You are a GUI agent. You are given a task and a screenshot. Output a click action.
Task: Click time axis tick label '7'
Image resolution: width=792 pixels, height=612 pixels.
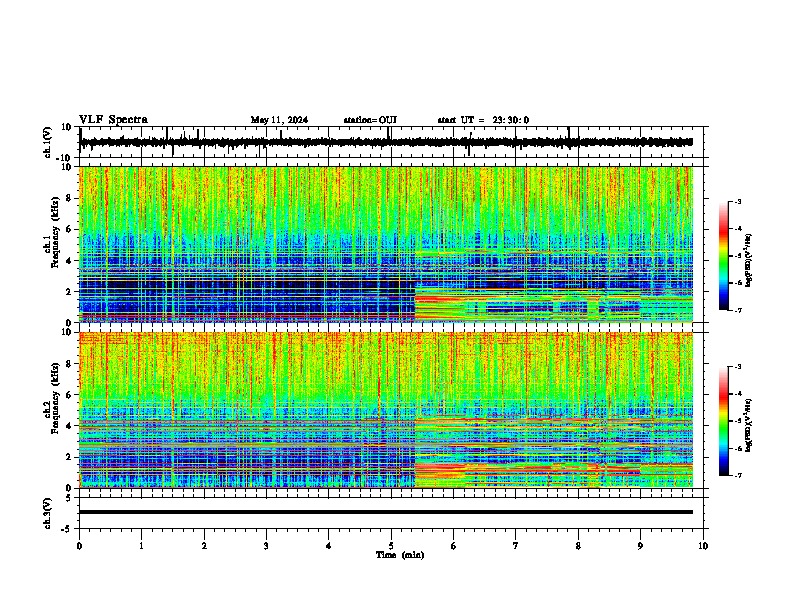[516, 546]
